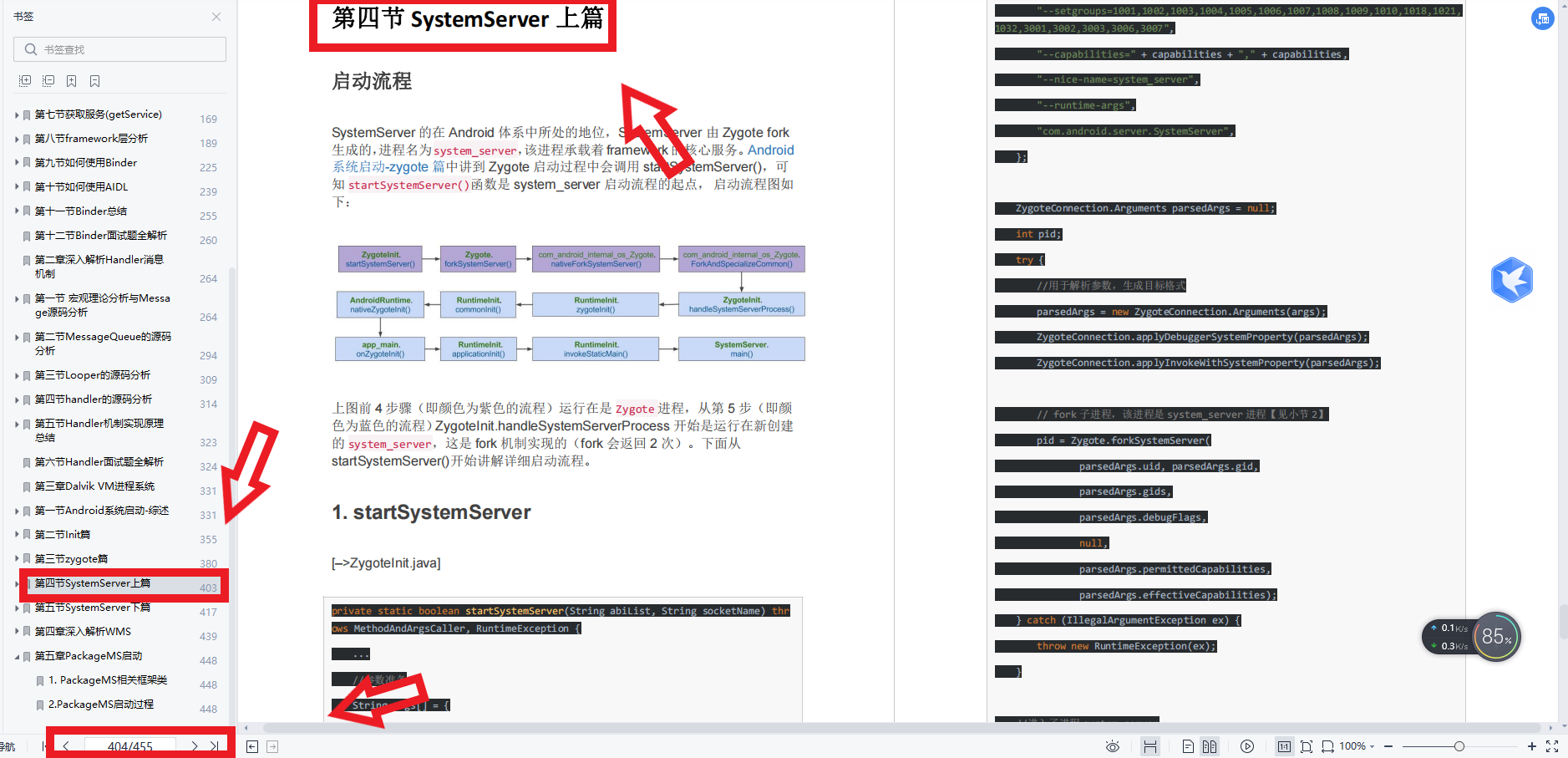Zoom out with the minus button

pos(1388,746)
